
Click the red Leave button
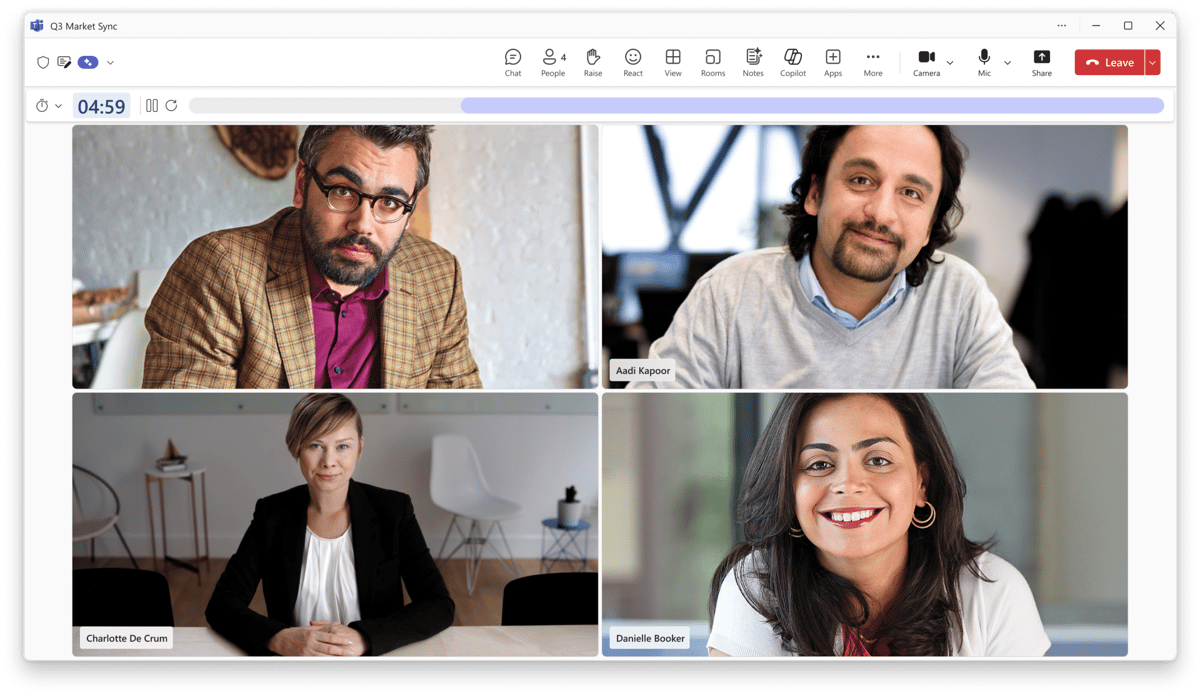pos(1109,62)
